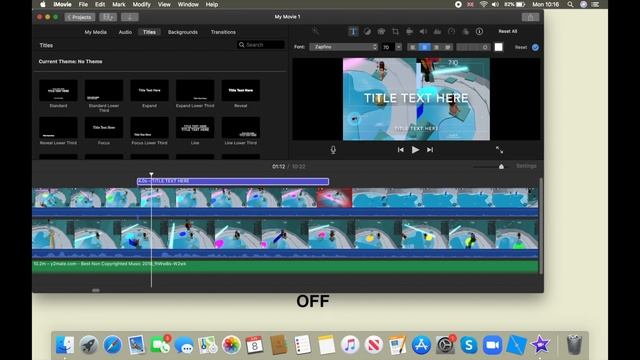The image size is (640, 360).
Task: Play the movie in the viewer
Action: pyautogui.click(x=415, y=150)
